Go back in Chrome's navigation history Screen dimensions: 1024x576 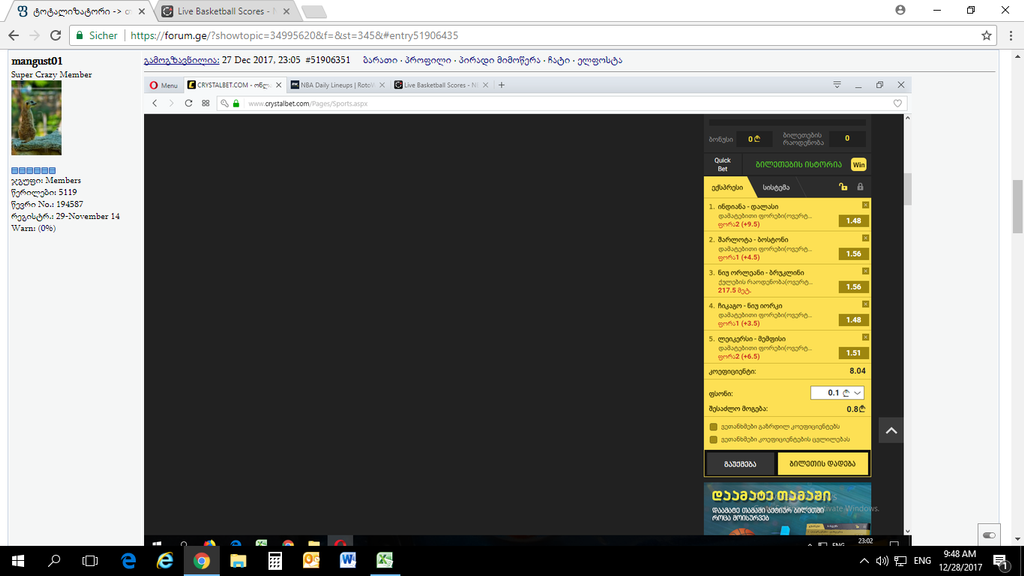click(14, 36)
